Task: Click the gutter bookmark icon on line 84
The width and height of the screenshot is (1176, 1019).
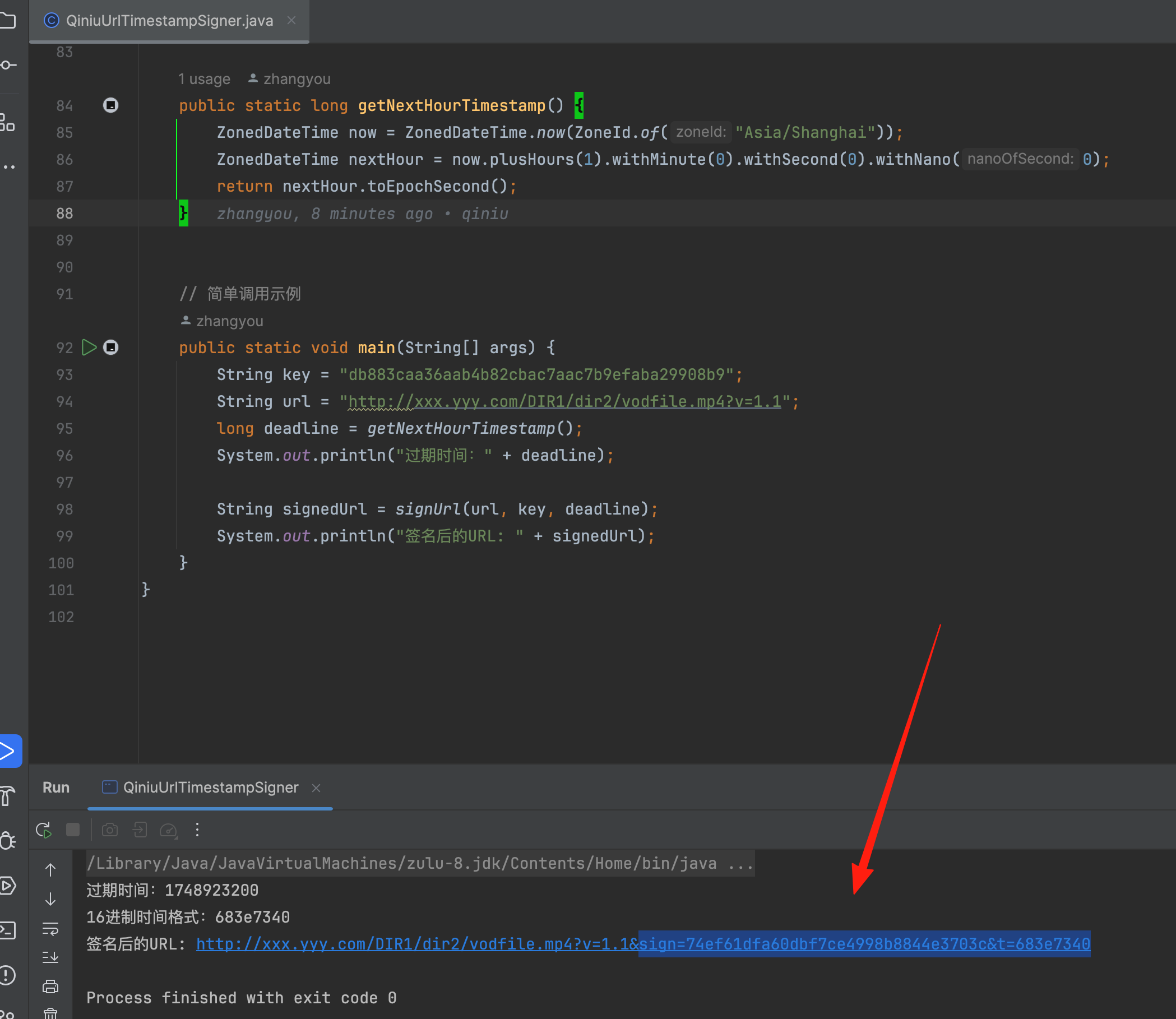Action: pyautogui.click(x=110, y=105)
